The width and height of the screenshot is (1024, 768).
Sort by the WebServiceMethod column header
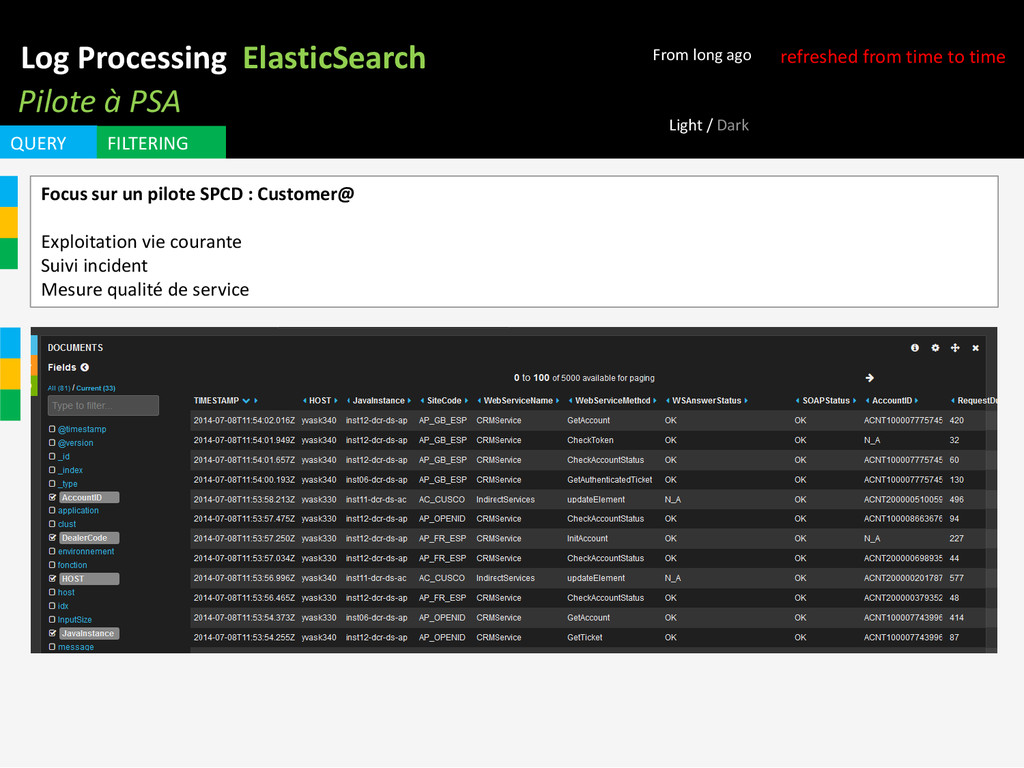tap(613, 401)
